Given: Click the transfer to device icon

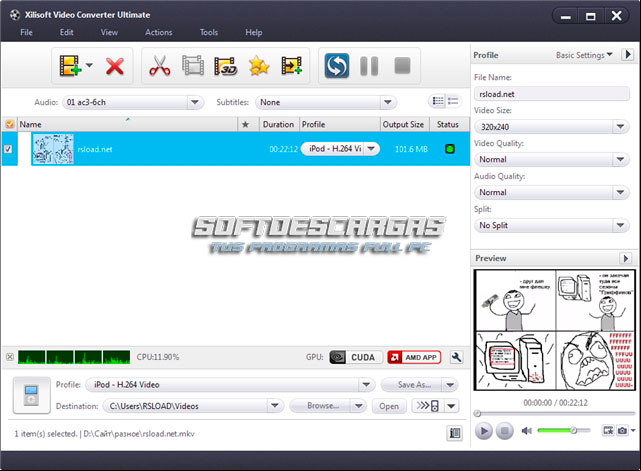Looking at the screenshot, I should (428, 406).
